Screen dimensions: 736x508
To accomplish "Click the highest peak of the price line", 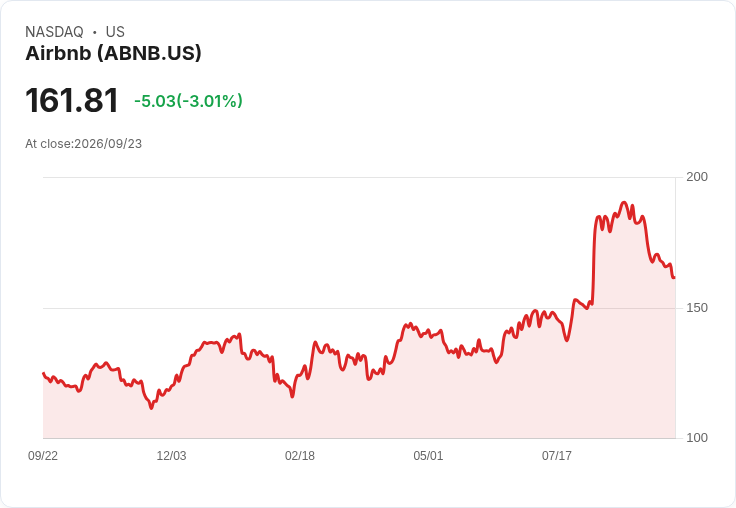I will point(624,203).
